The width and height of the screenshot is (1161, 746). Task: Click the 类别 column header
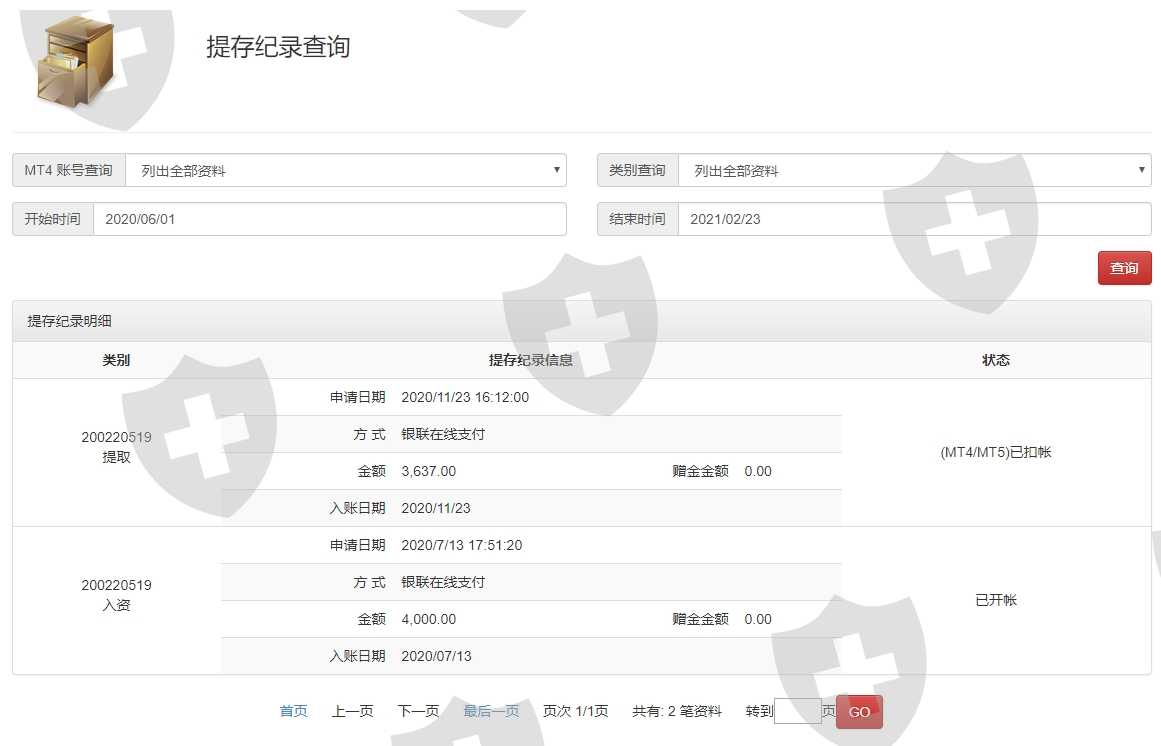coord(116,360)
